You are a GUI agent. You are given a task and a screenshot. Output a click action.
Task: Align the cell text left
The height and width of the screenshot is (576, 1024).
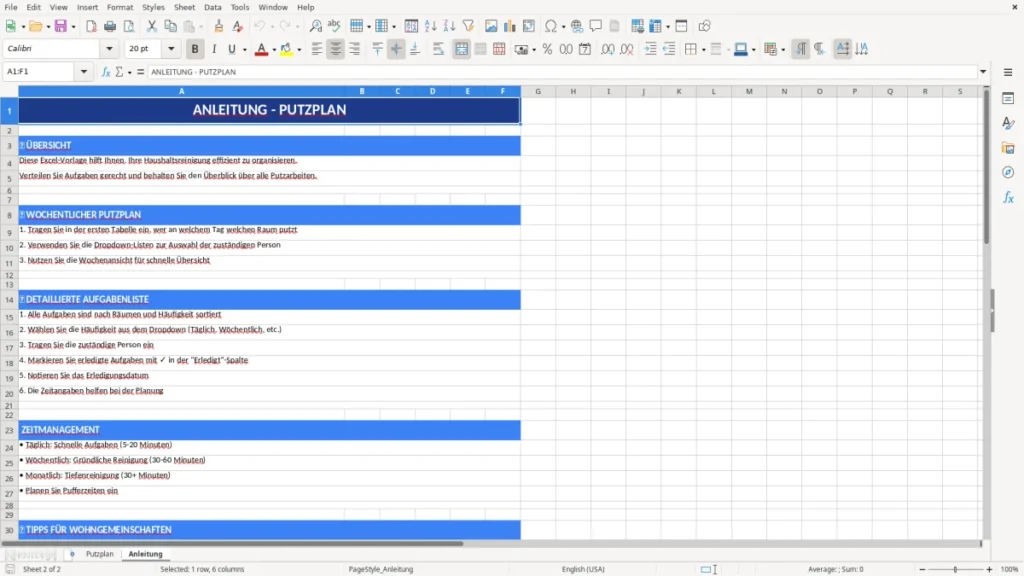(x=317, y=49)
